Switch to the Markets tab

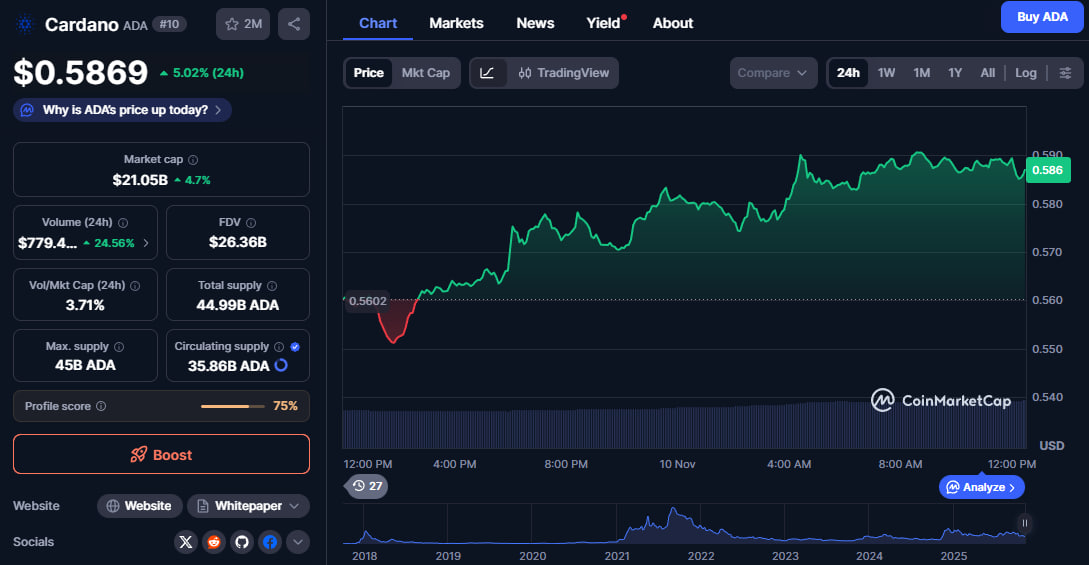[x=456, y=23]
